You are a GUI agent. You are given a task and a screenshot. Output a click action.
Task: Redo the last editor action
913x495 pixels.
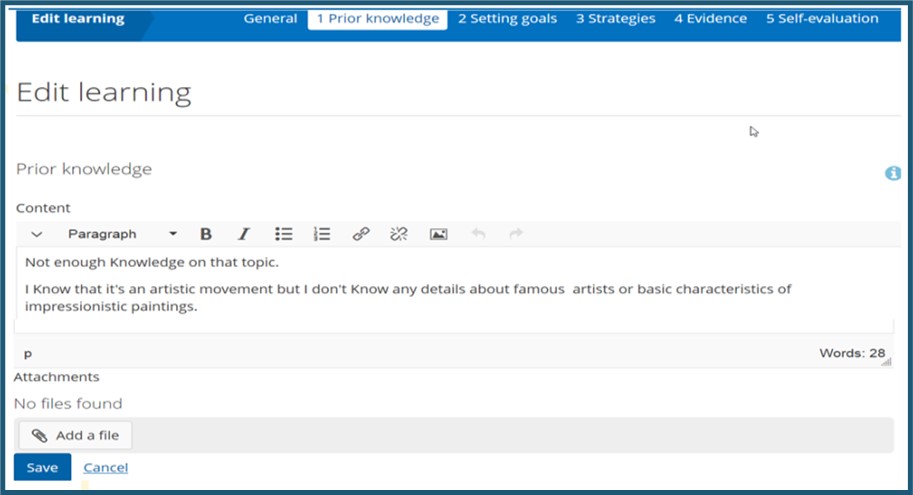[516, 234]
